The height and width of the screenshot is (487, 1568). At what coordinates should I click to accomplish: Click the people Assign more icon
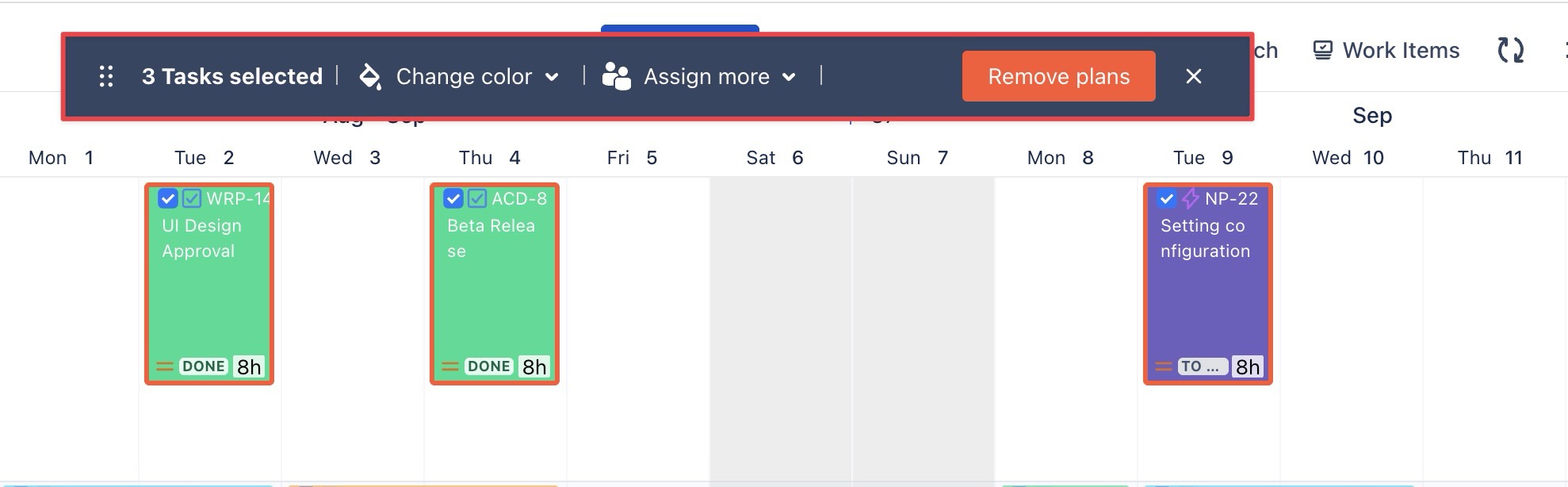616,76
